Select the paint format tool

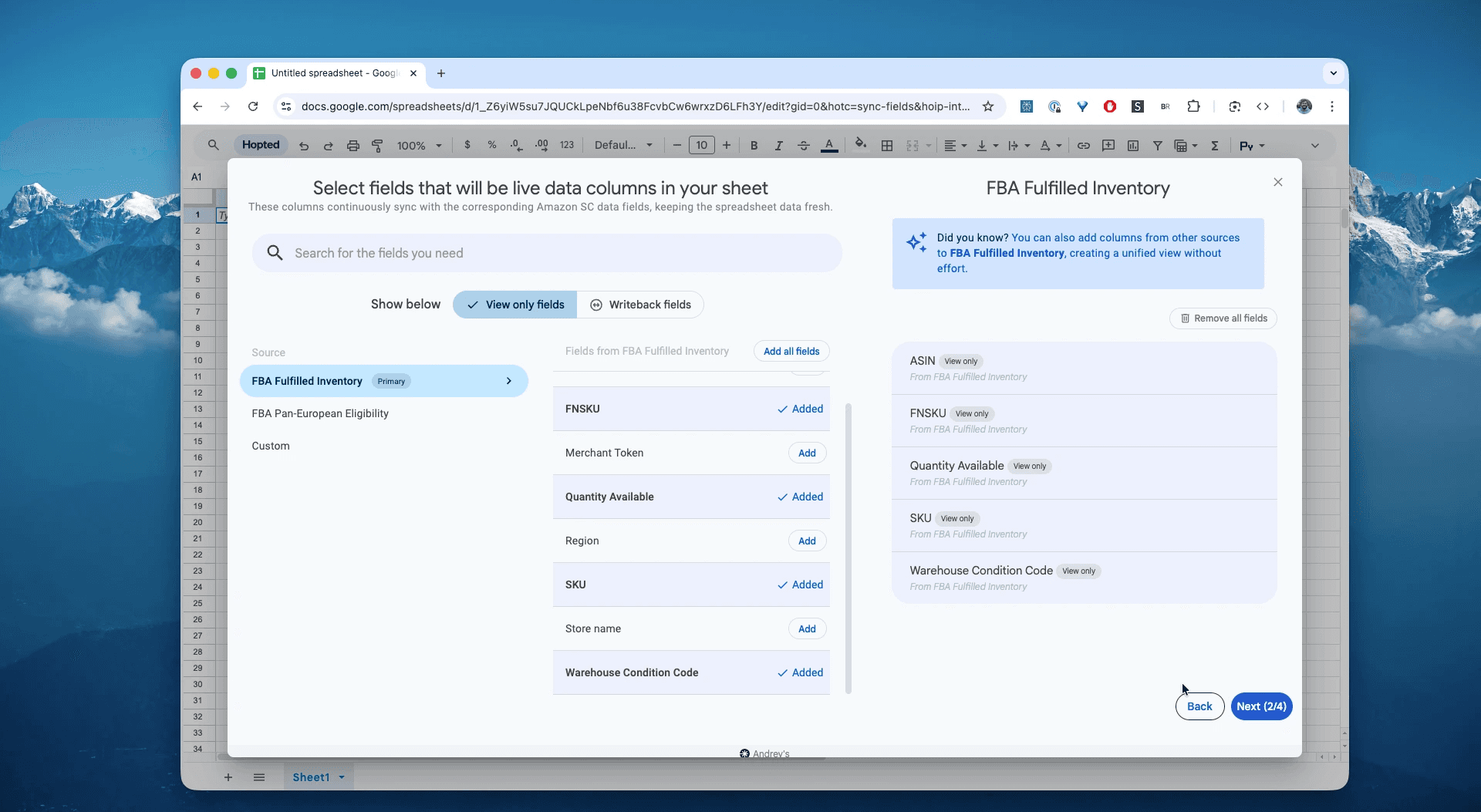coord(377,146)
